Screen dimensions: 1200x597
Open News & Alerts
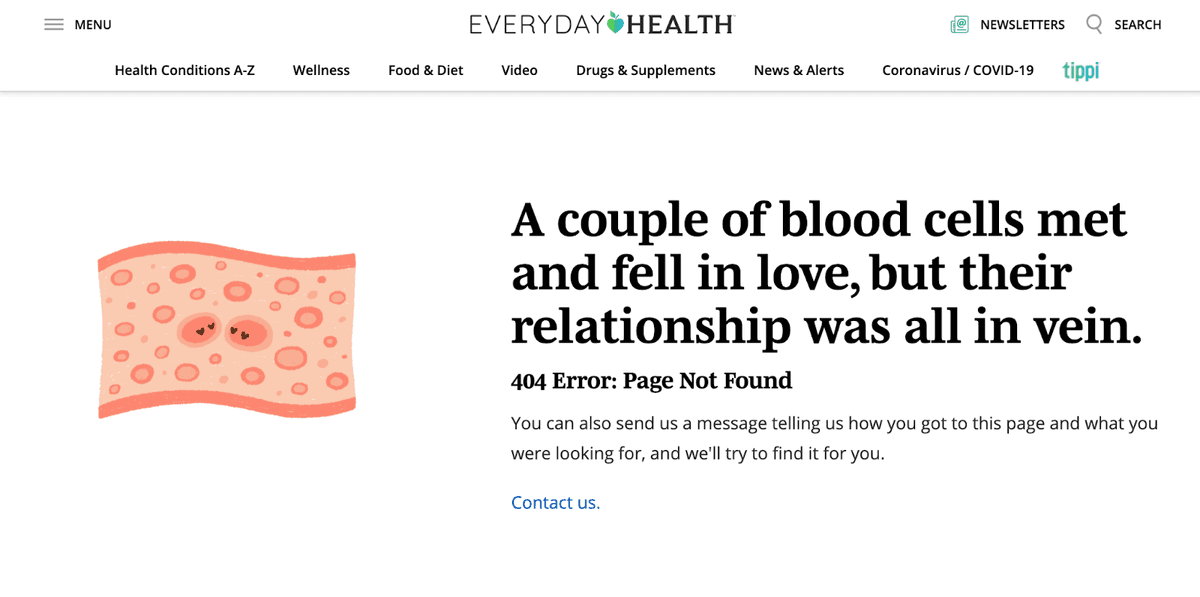point(799,70)
